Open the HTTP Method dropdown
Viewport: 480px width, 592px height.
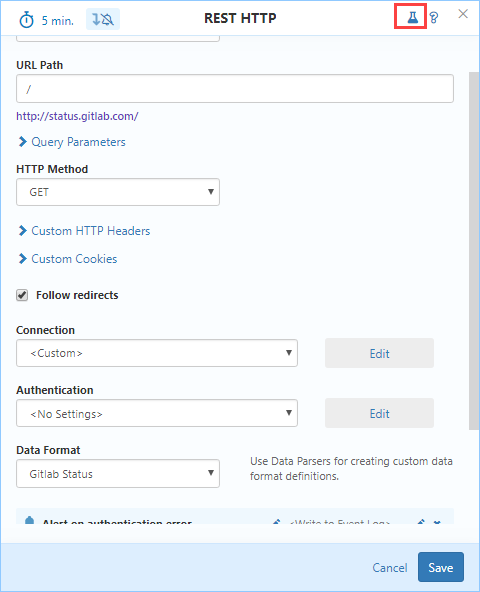pos(118,192)
